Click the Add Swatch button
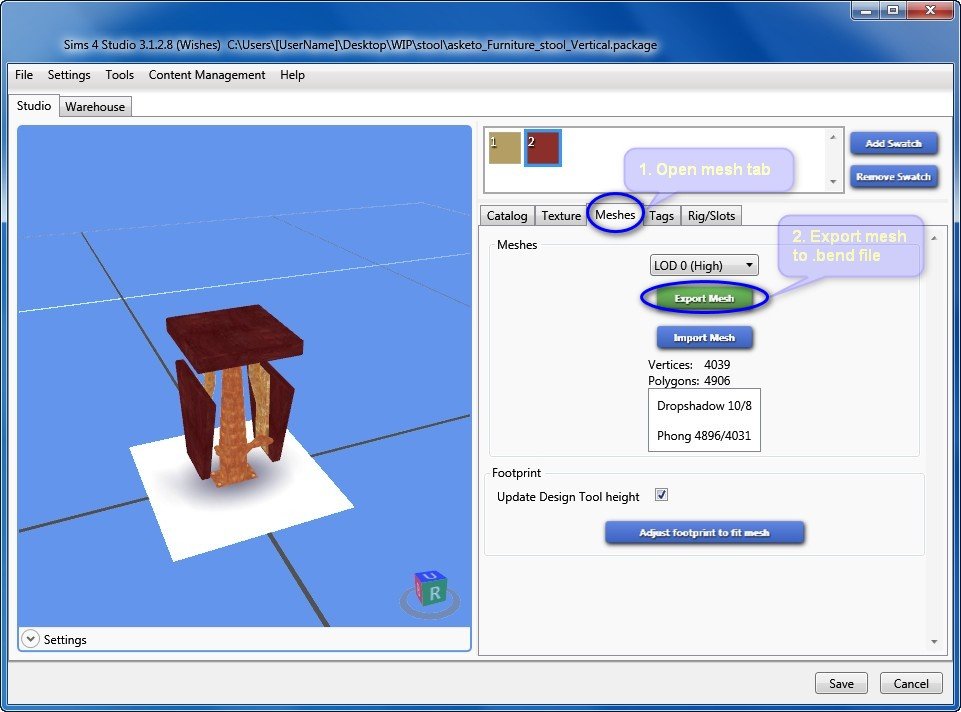Image resolution: width=961 pixels, height=712 pixels. coord(894,143)
